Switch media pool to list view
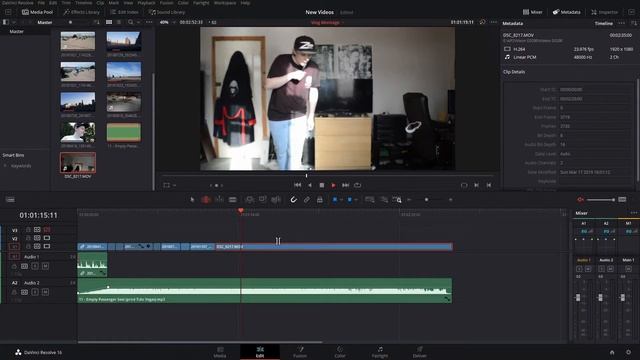 click(x=119, y=22)
